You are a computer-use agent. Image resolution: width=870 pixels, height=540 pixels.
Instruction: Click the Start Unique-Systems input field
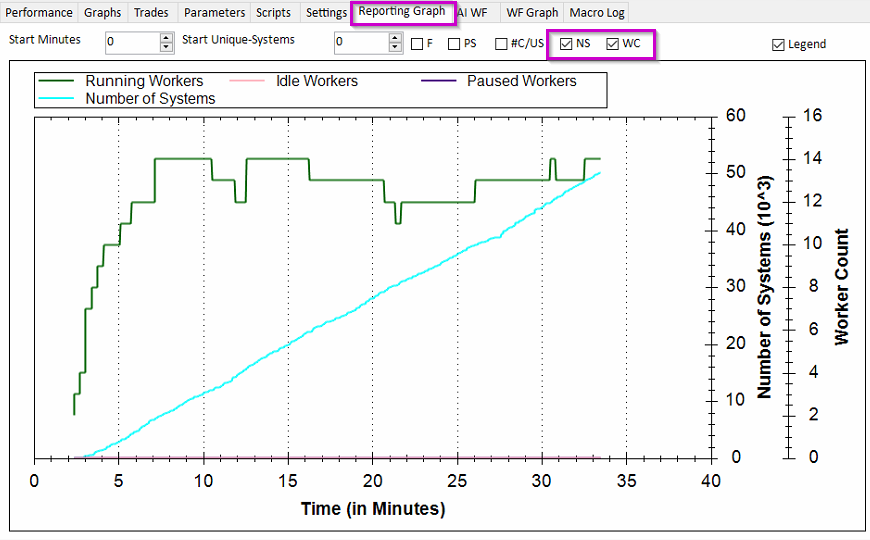(x=360, y=43)
